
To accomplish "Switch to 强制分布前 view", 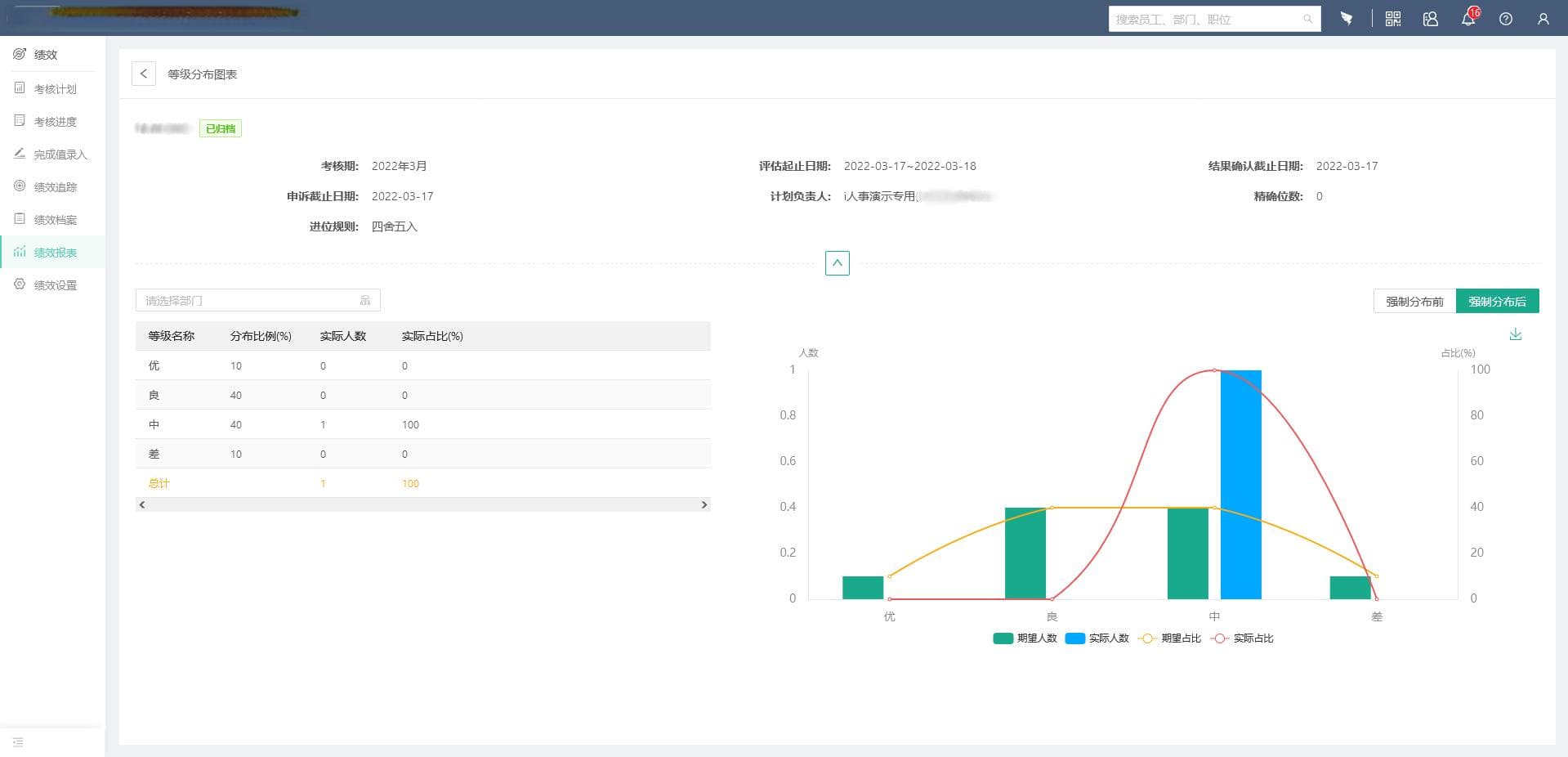I will (x=1414, y=302).
